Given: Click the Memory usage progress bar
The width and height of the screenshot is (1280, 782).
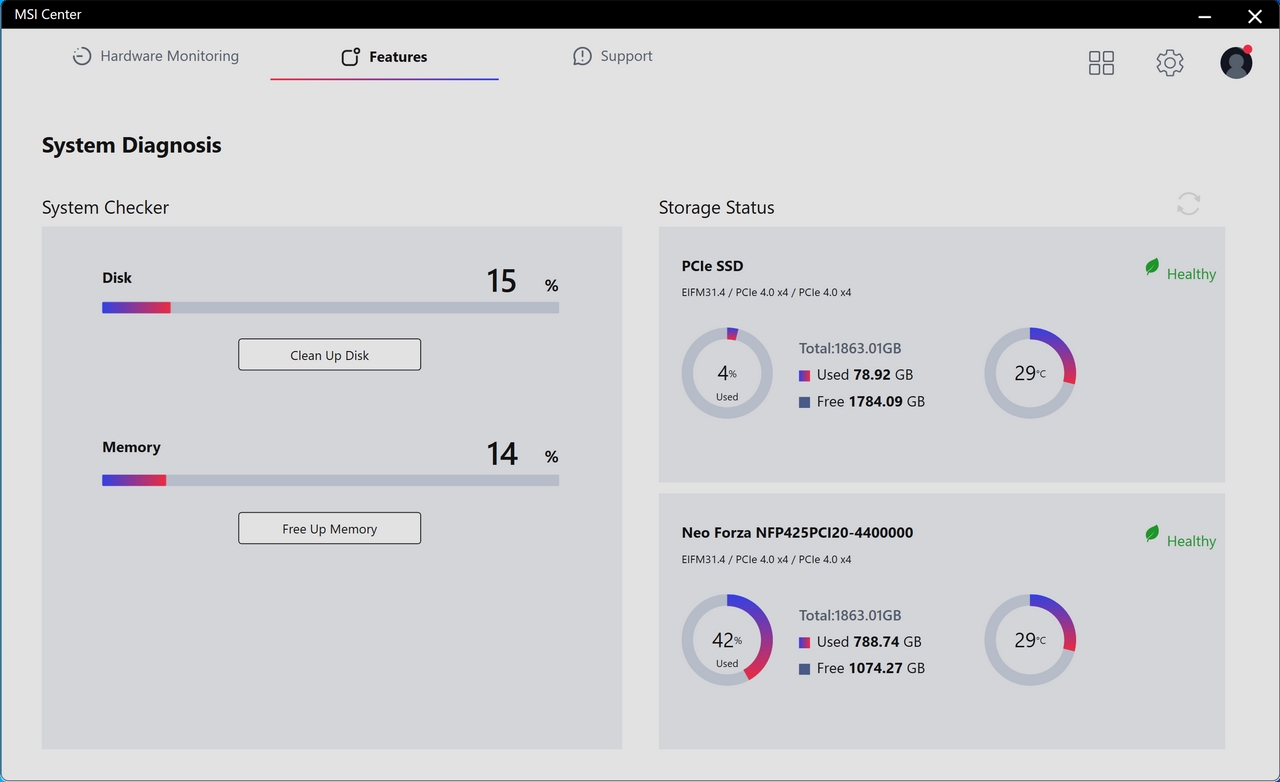Looking at the screenshot, I should [330, 481].
